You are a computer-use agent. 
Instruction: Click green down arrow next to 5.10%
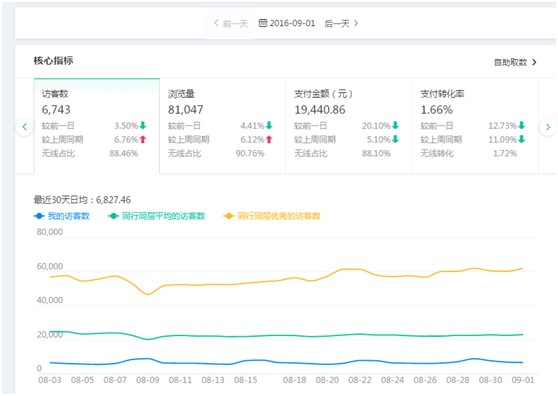[x=395, y=139]
